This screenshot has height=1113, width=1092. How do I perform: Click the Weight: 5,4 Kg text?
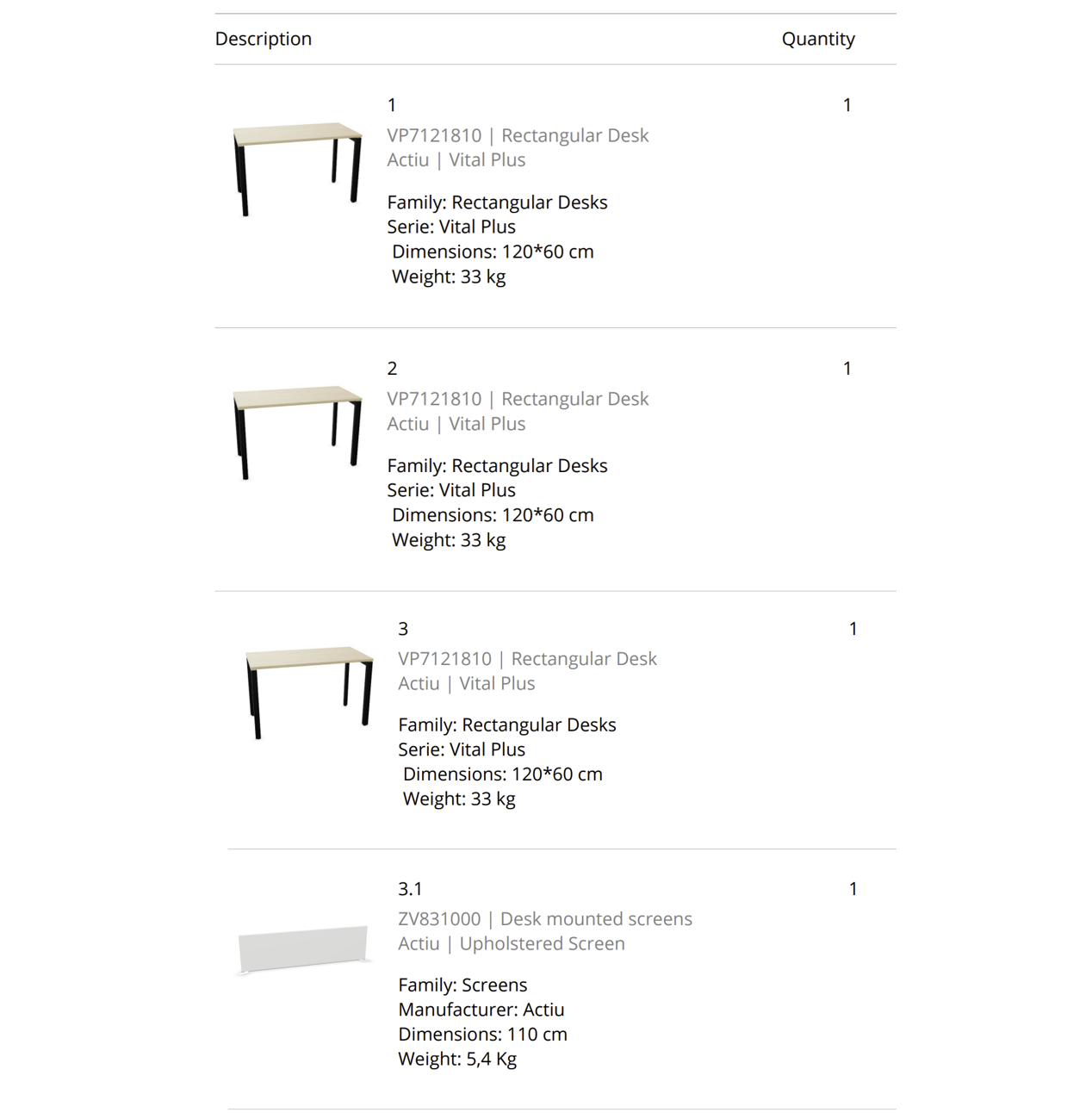(x=457, y=1059)
